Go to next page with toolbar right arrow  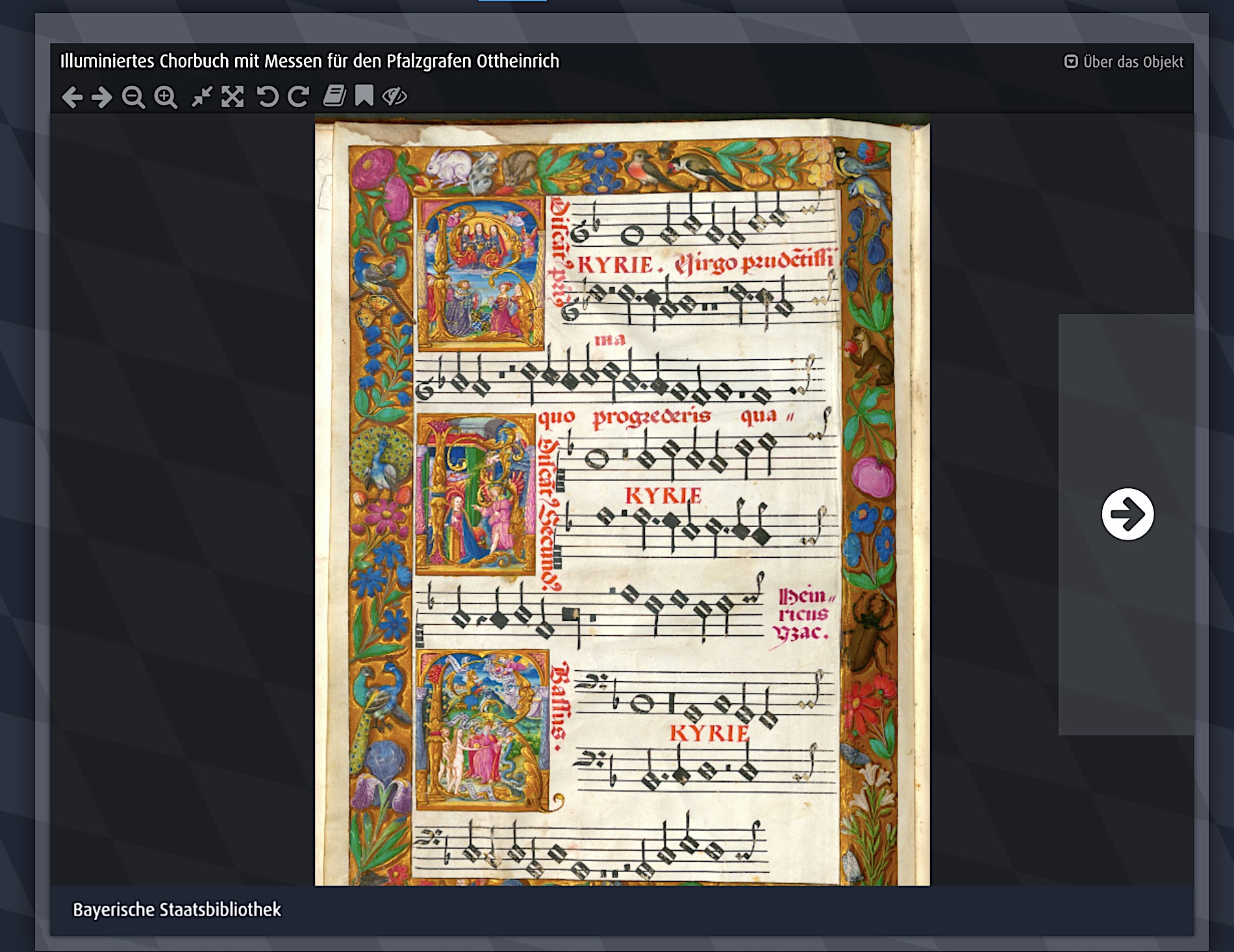click(x=102, y=97)
